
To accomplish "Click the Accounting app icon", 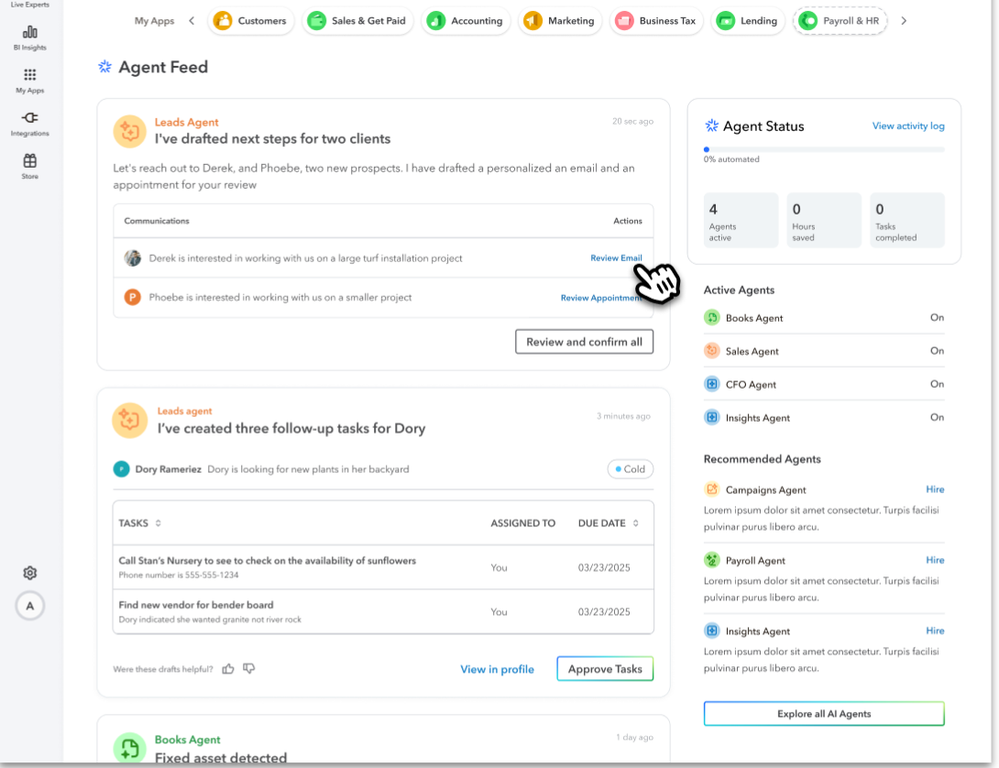I will pos(436,20).
